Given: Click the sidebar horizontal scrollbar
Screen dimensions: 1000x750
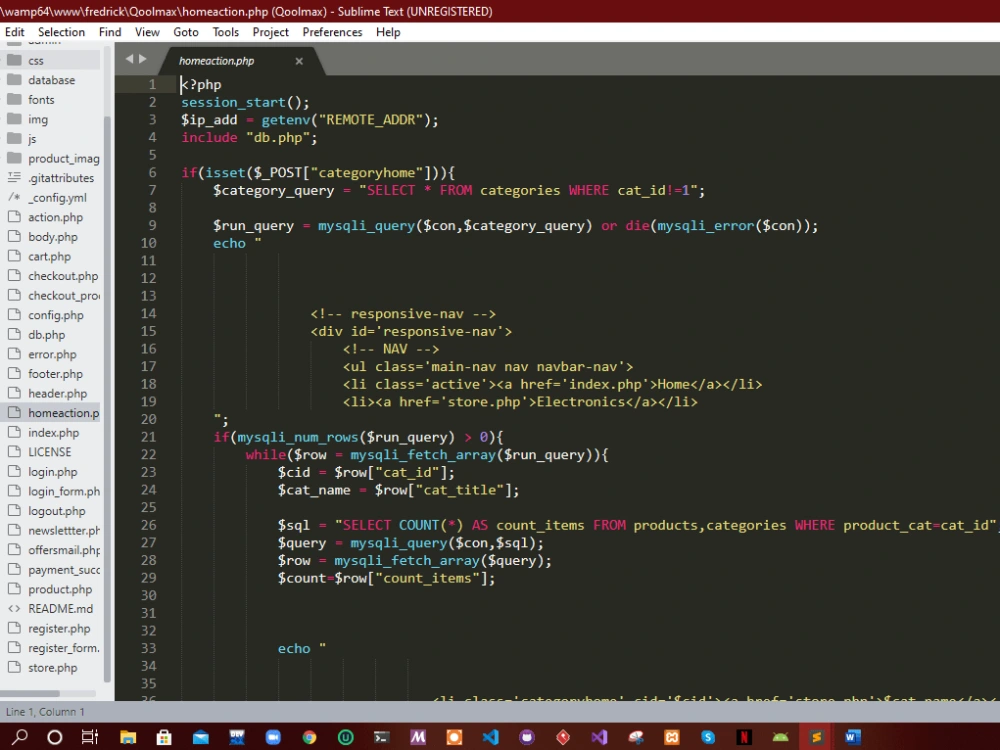Looking at the screenshot, I should click(30, 693).
